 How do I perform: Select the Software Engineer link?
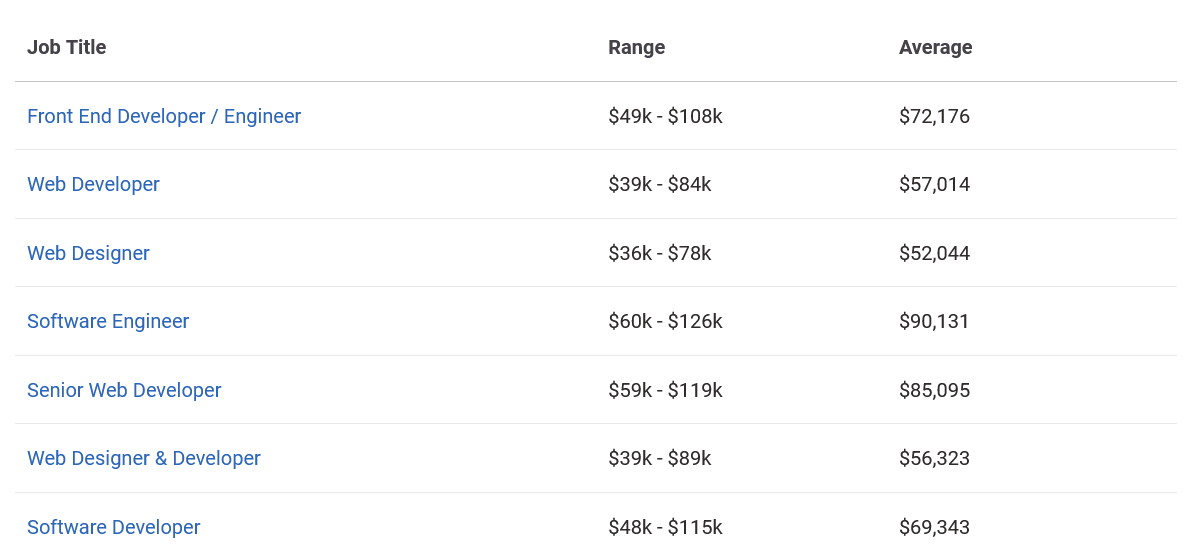click(108, 321)
